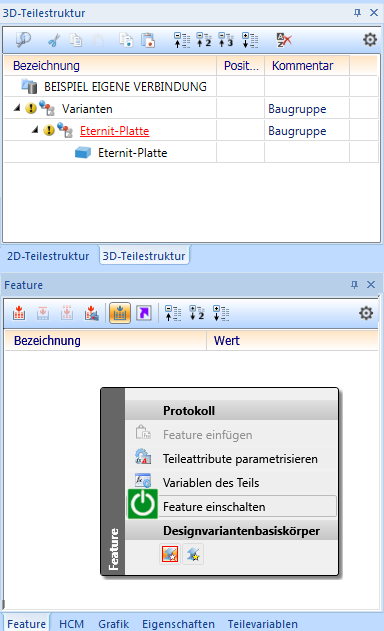Toggle the highlighted orange feature button

point(120,313)
